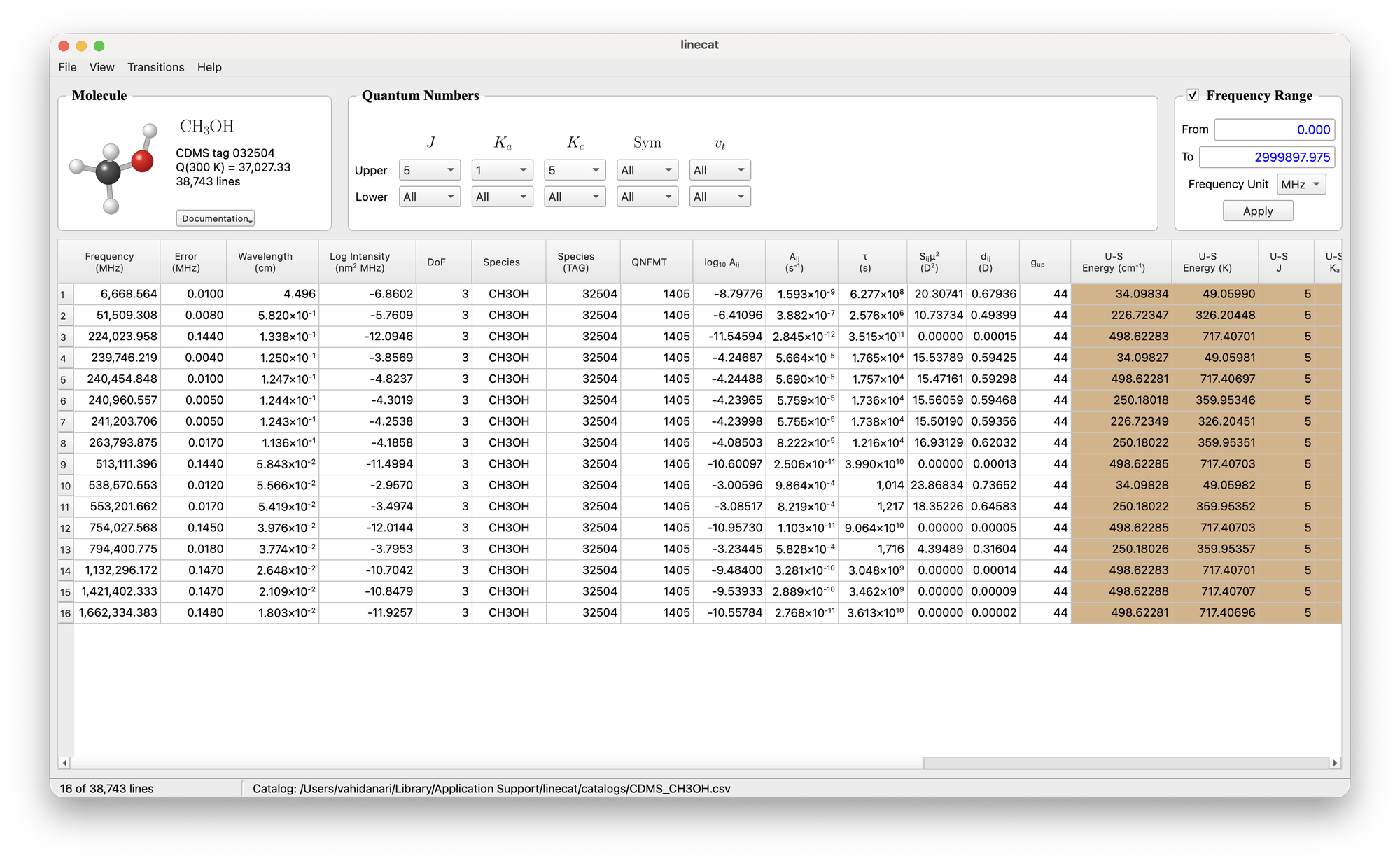Open the Upper J dropdown

pos(430,170)
